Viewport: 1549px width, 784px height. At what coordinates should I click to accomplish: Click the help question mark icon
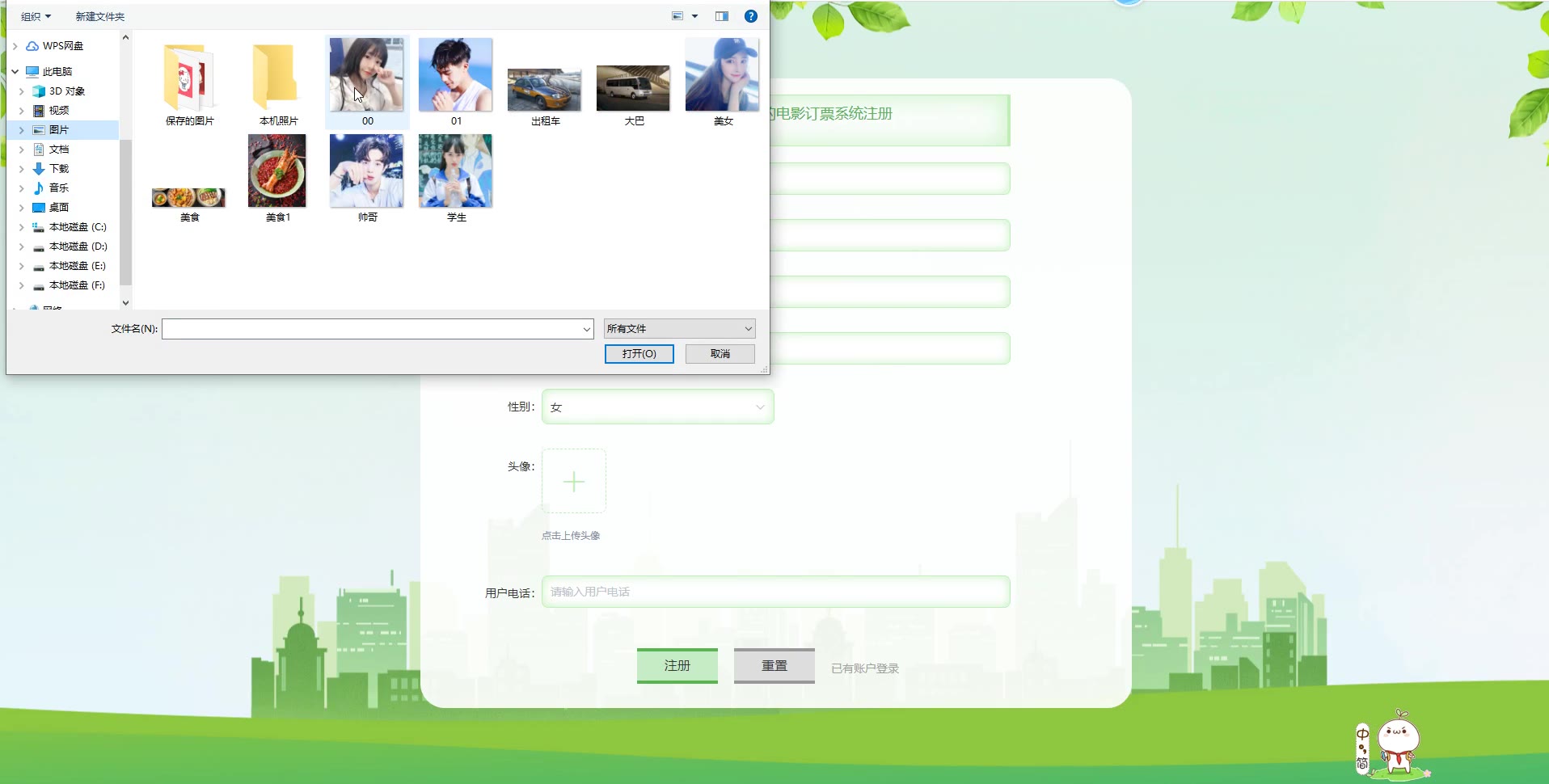[x=751, y=16]
